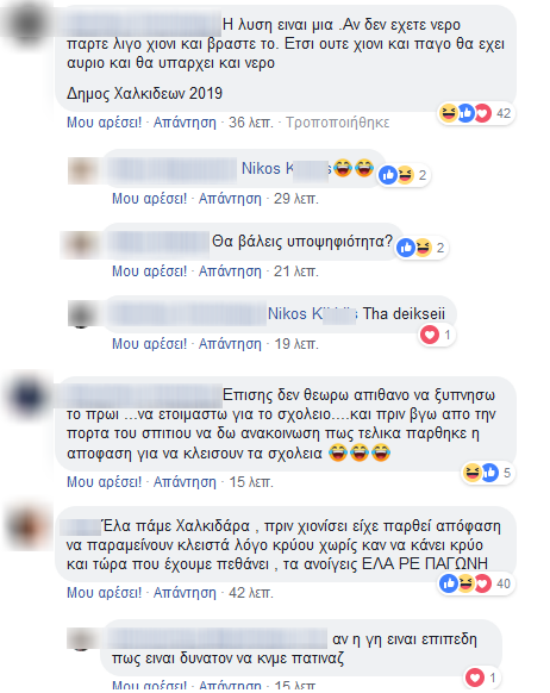Open profile picture of top commenter
550x693 pixels.
point(26,25)
